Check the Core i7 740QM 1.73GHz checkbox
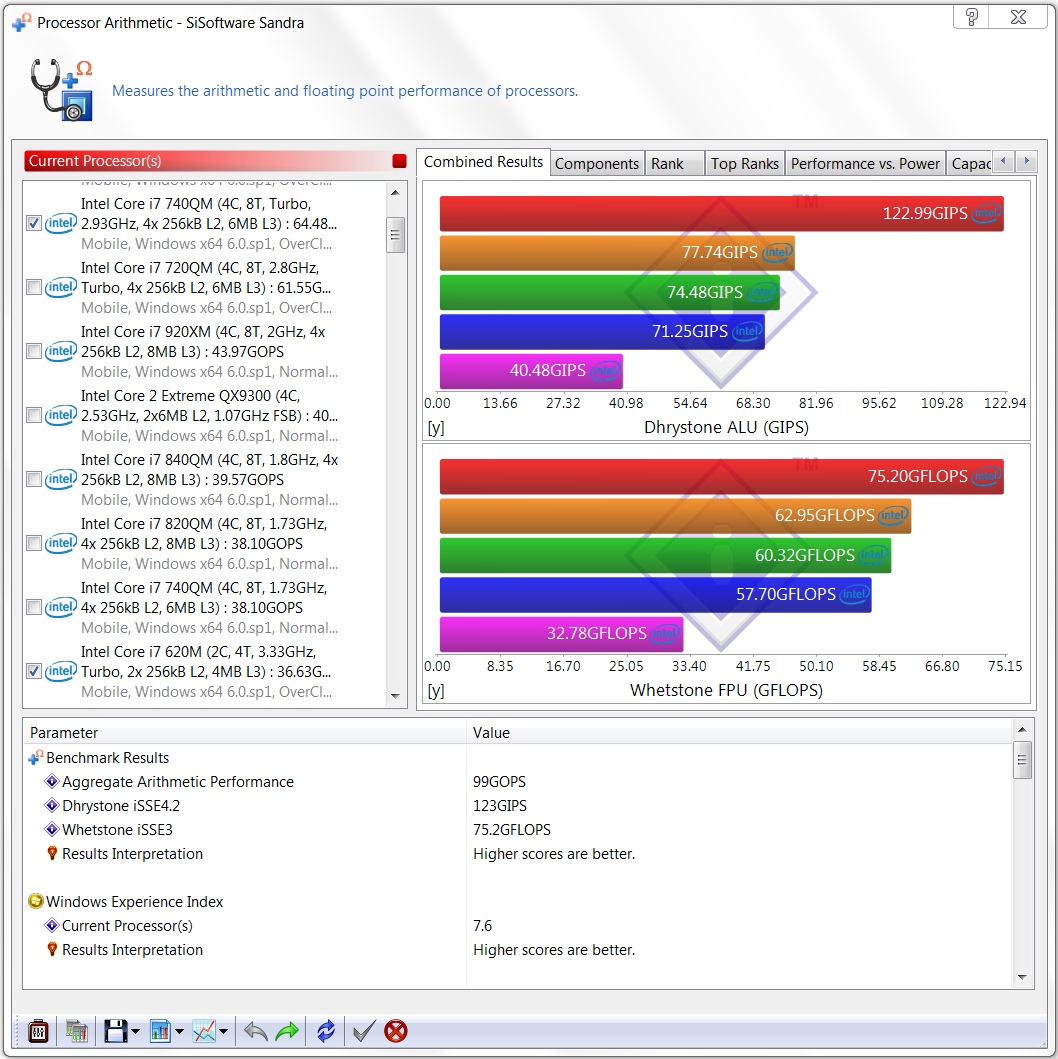 click(x=34, y=607)
